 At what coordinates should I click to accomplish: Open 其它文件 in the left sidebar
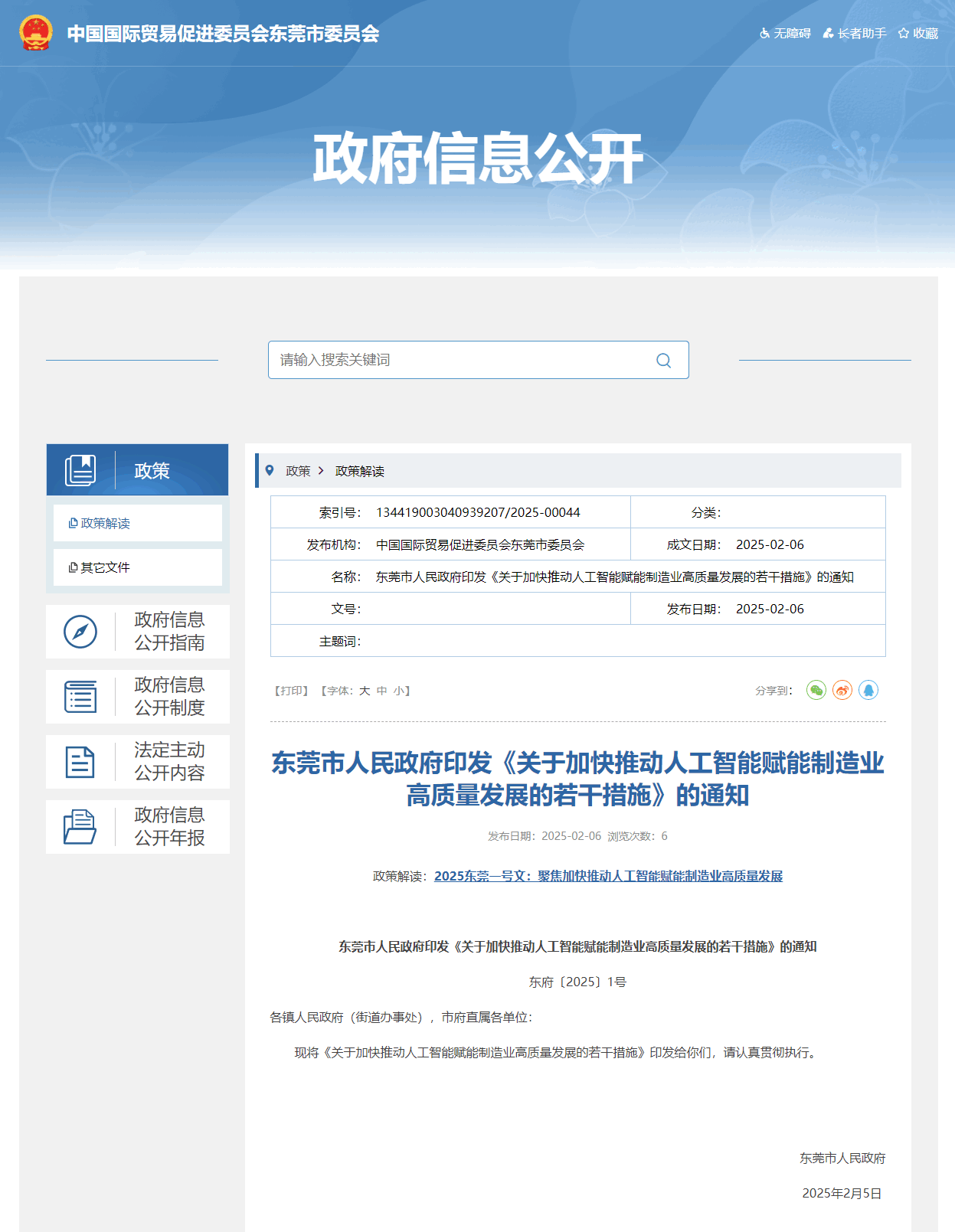105,567
